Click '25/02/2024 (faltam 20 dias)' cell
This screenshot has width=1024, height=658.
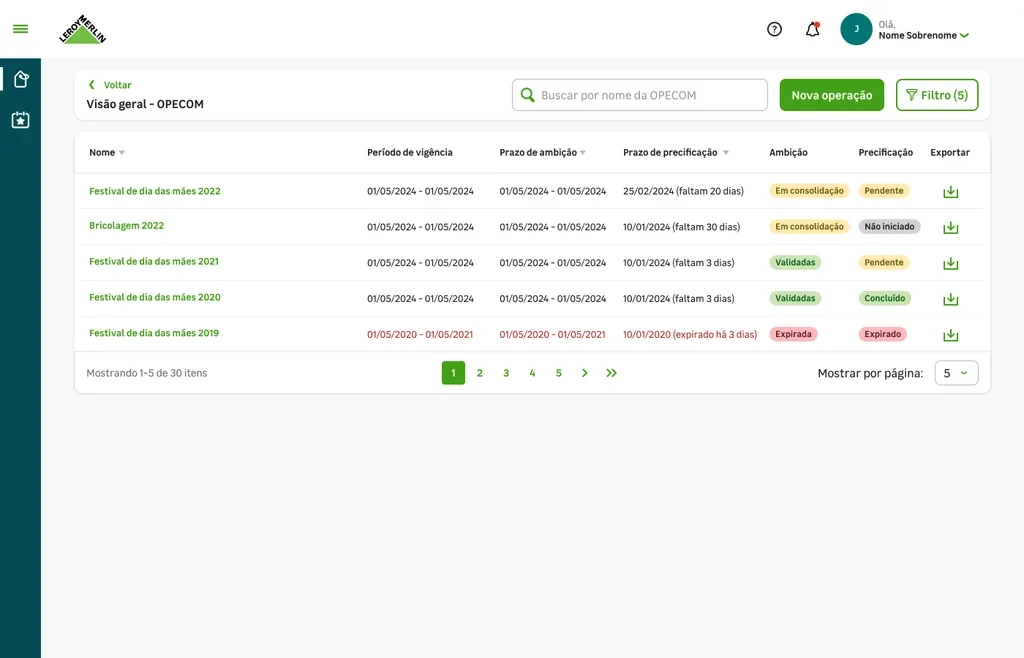pos(683,191)
